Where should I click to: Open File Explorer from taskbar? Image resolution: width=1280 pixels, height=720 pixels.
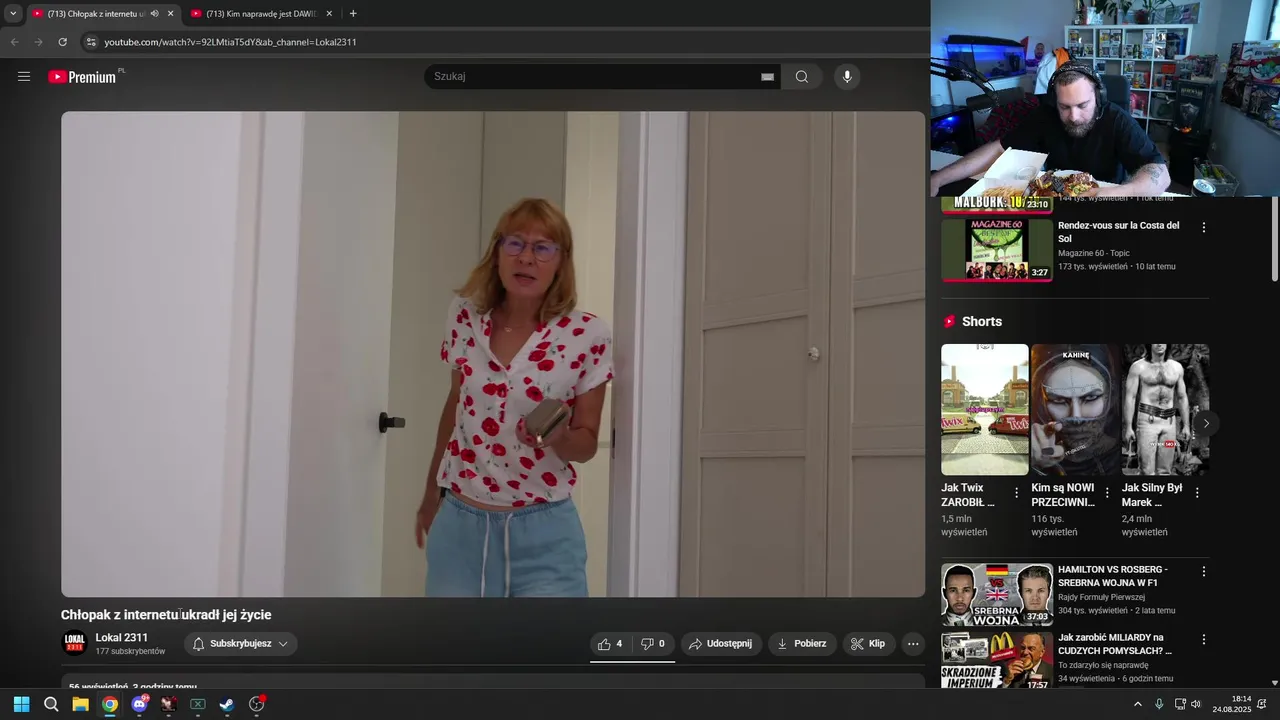click(x=80, y=704)
